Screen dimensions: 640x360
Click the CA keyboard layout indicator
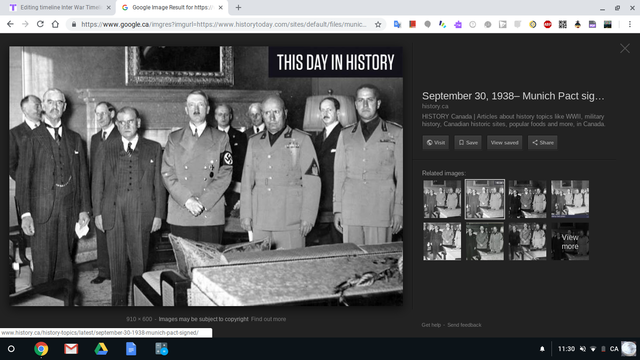(x=614, y=349)
